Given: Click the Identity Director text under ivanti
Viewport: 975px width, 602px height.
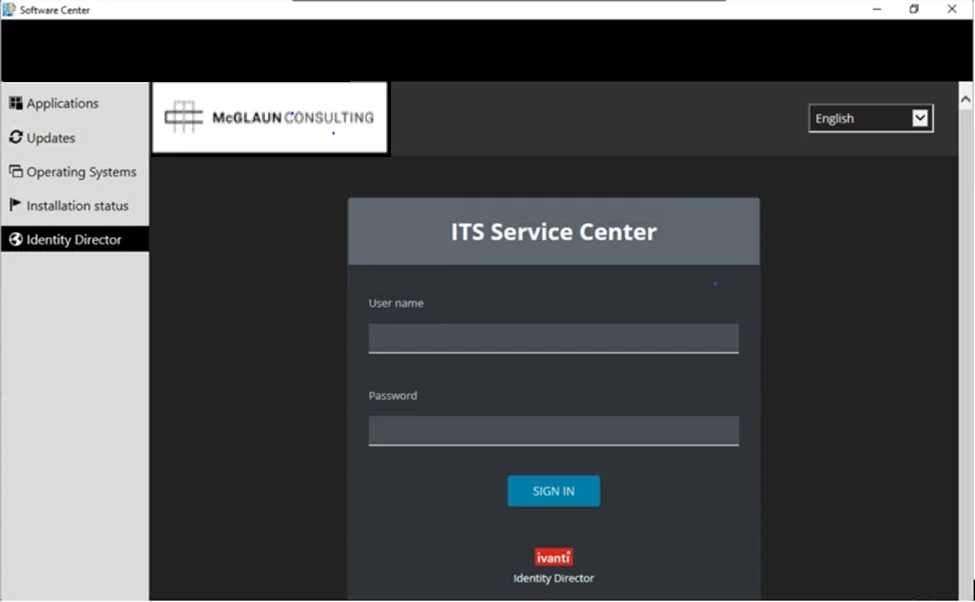Looking at the screenshot, I should click(553, 578).
